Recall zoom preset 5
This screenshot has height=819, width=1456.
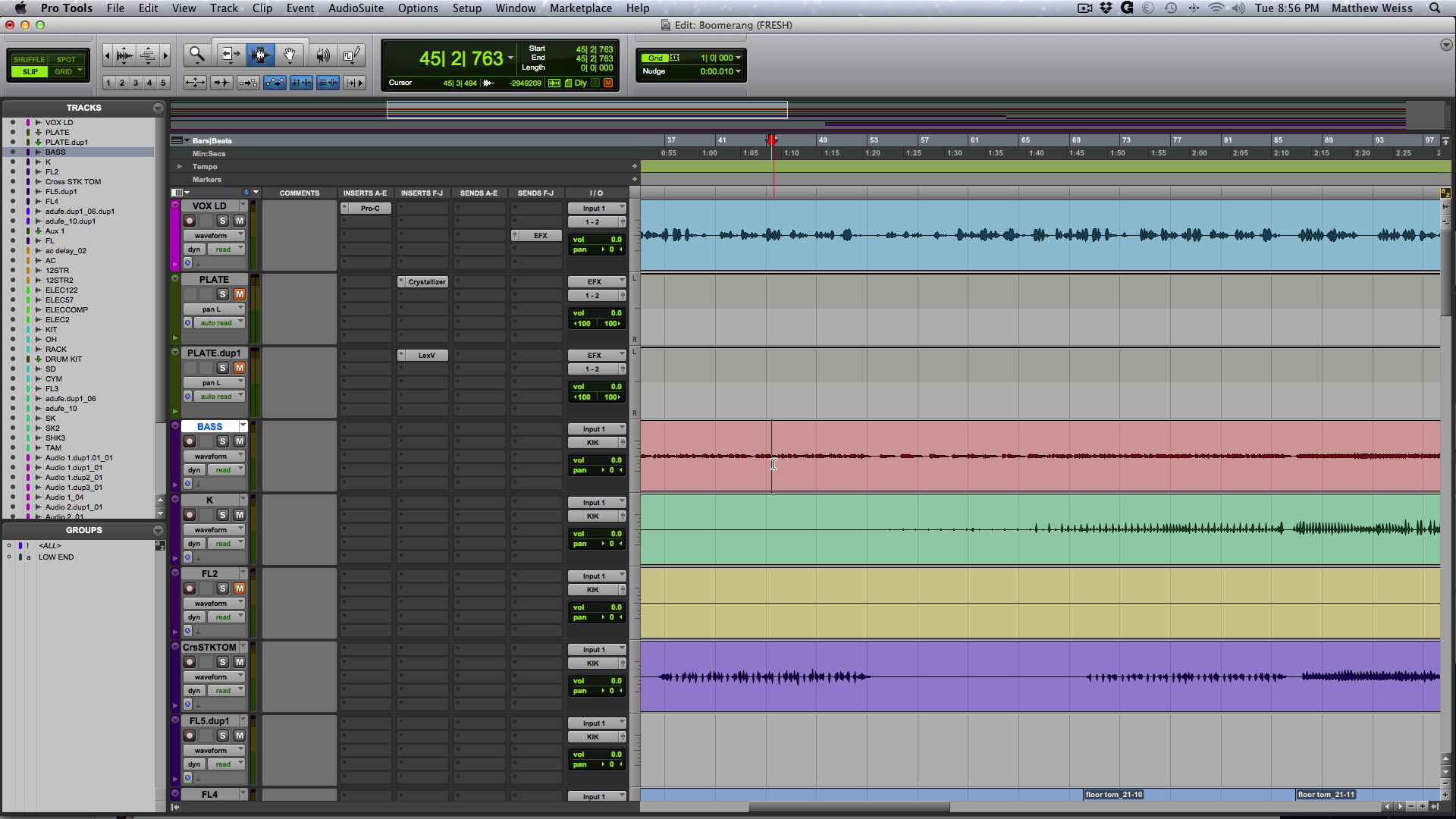[163, 83]
